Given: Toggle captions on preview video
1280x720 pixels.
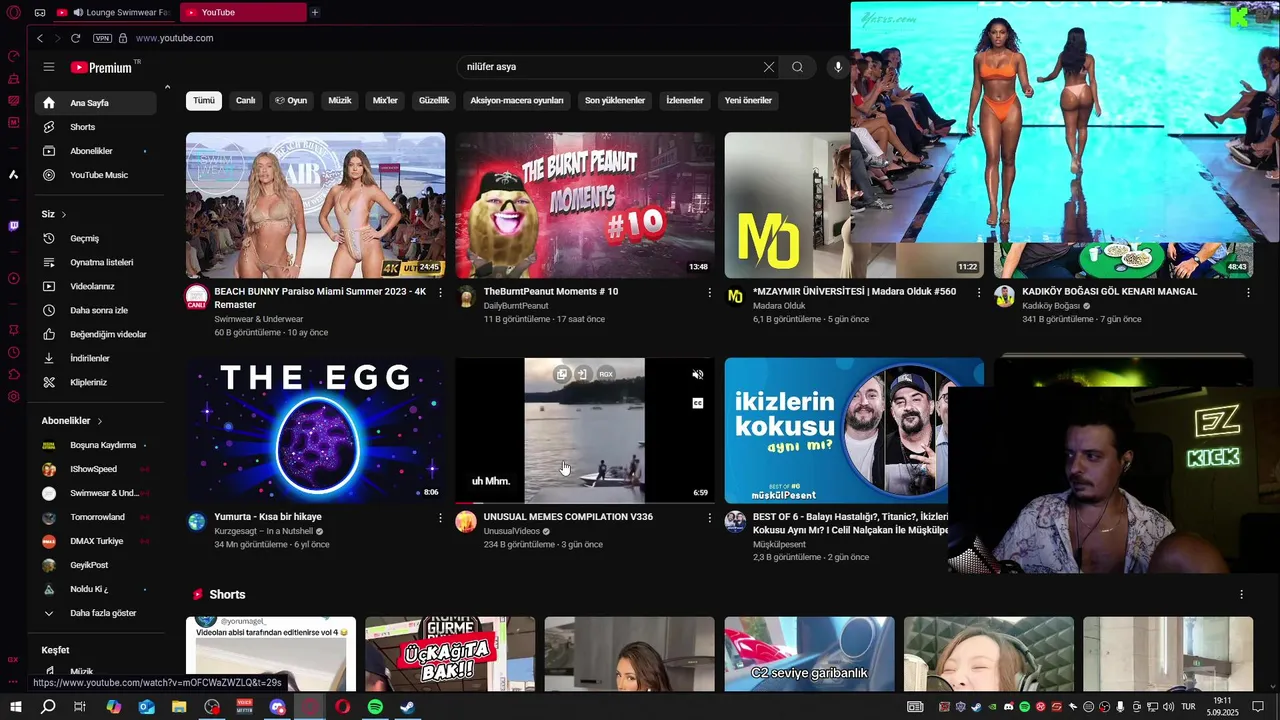Looking at the screenshot, I should (x=698, y=404).
